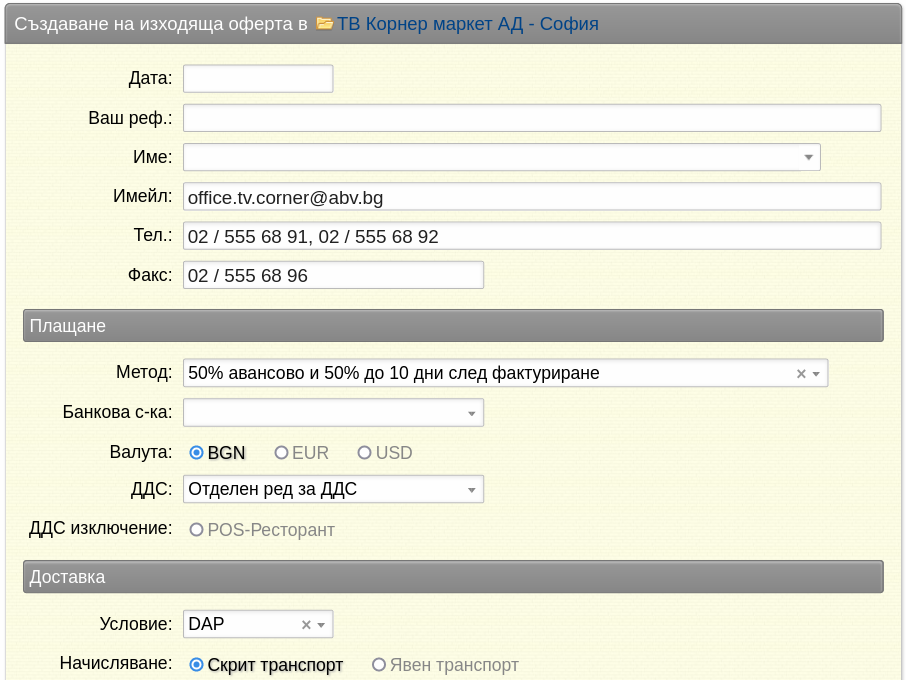Click the Условие dropdown arrow

pyautogui.click(x=321, y=625)
